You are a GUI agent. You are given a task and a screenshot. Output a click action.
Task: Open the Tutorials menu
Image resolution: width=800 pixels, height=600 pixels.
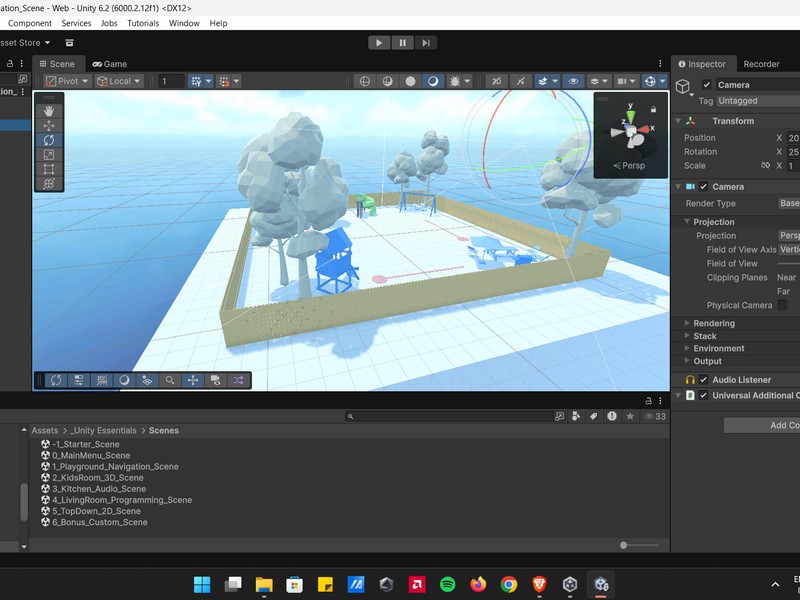(x=143, y=23)
